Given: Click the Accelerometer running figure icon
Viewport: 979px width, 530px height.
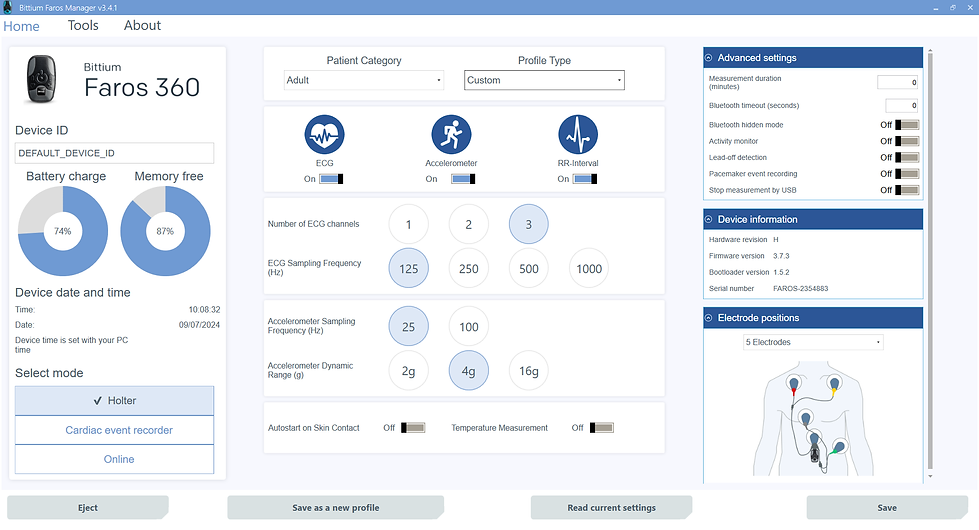Looking at the screenshot, I should (x=451, y=134).
